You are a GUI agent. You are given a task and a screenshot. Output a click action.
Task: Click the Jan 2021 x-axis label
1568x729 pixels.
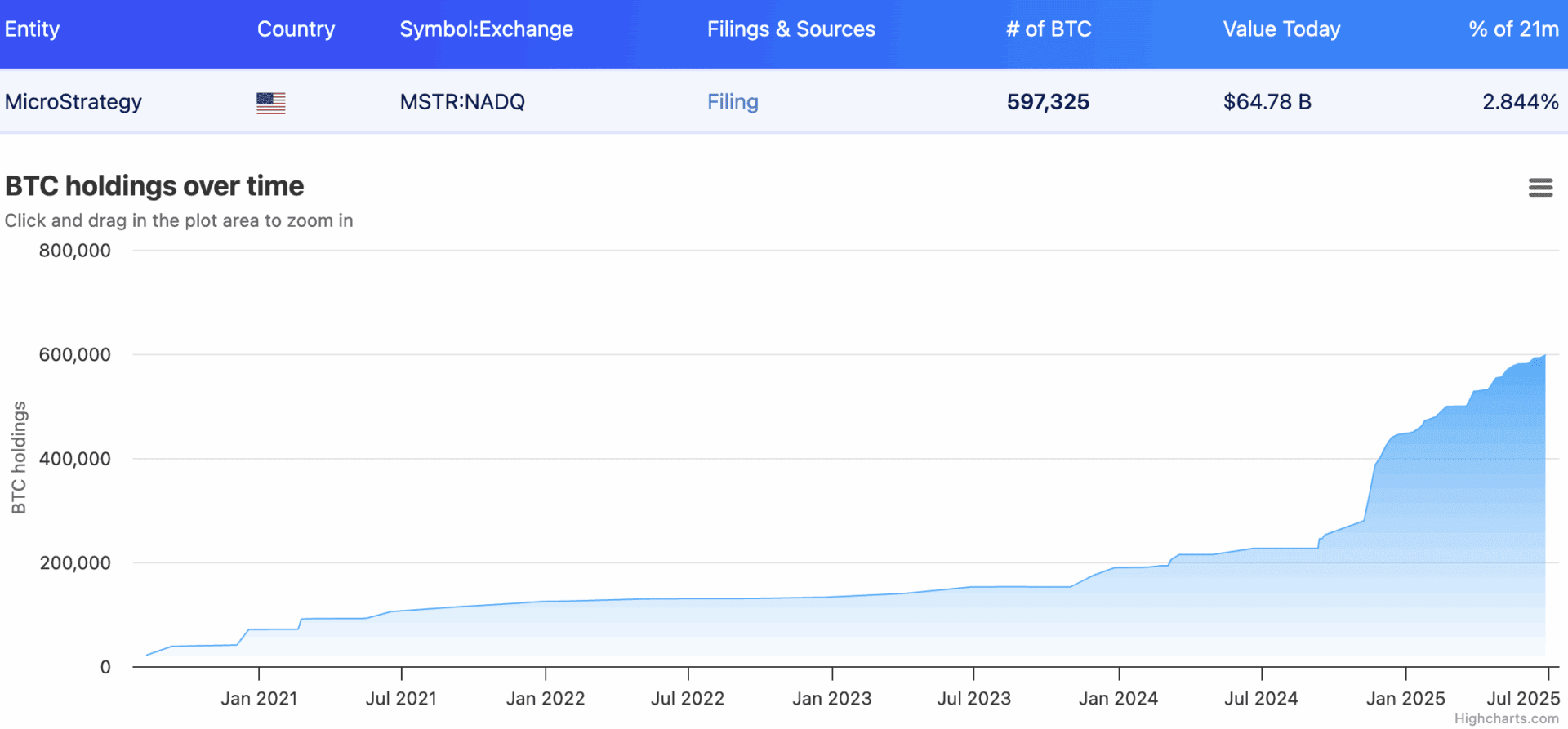(x=259, y=699)
